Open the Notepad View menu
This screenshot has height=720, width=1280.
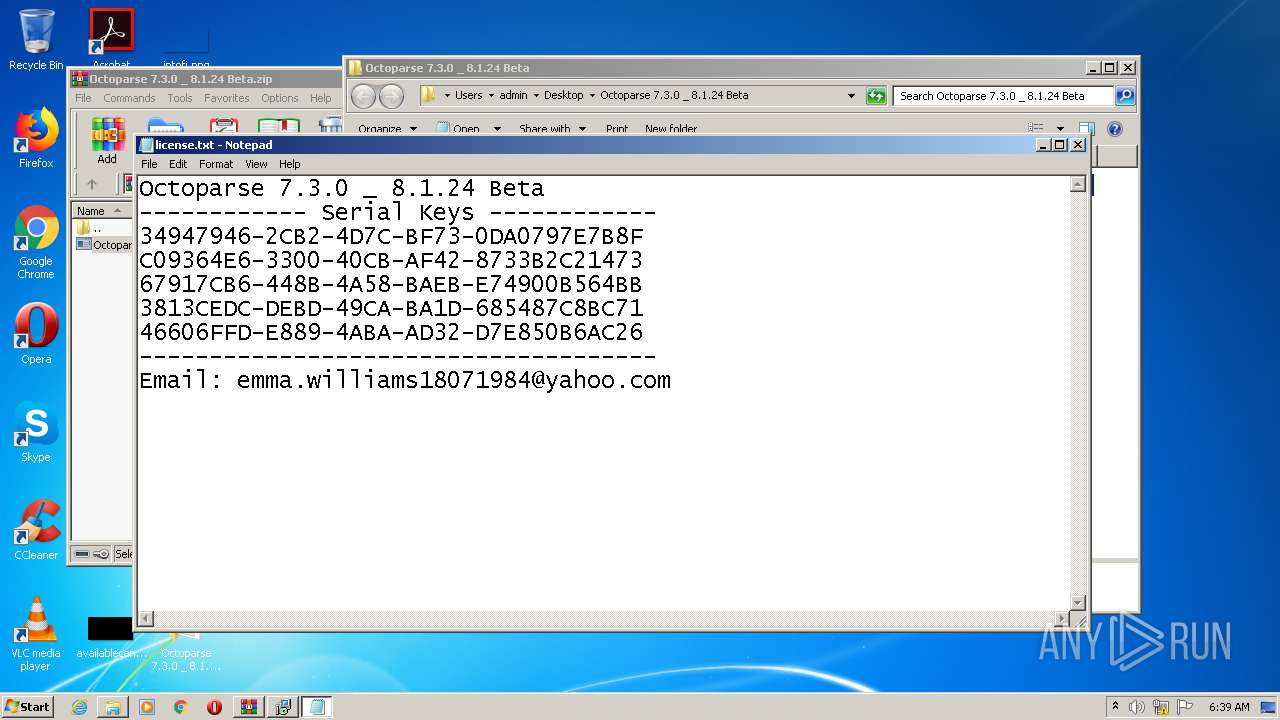coord(256,164)
